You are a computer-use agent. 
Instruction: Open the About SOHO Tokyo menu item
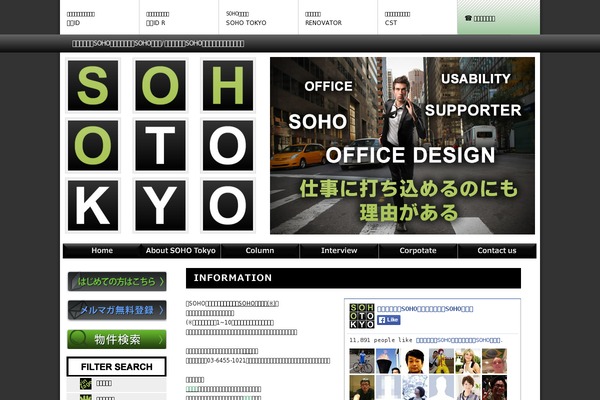181,251
